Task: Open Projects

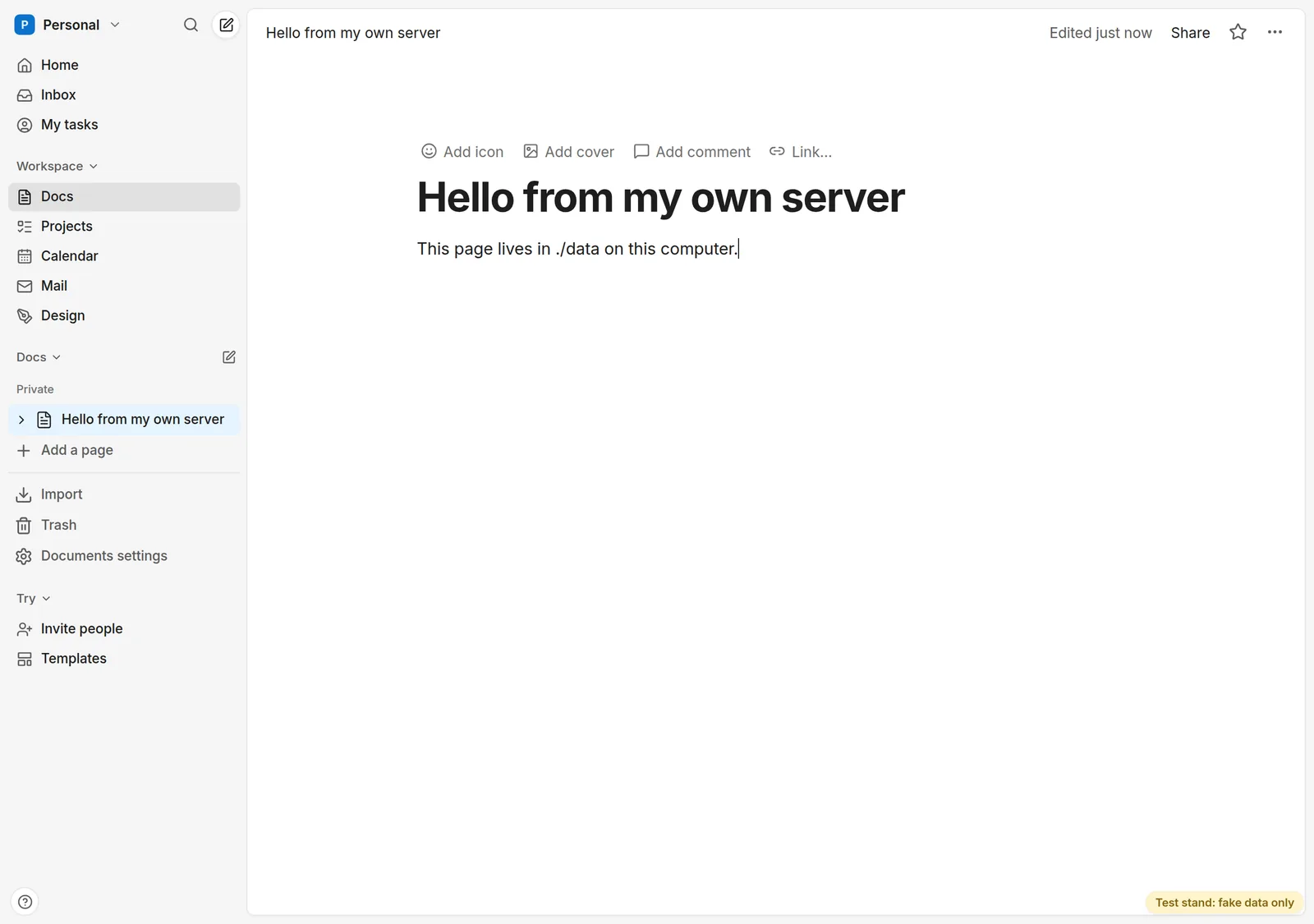Action: [124, 227]
